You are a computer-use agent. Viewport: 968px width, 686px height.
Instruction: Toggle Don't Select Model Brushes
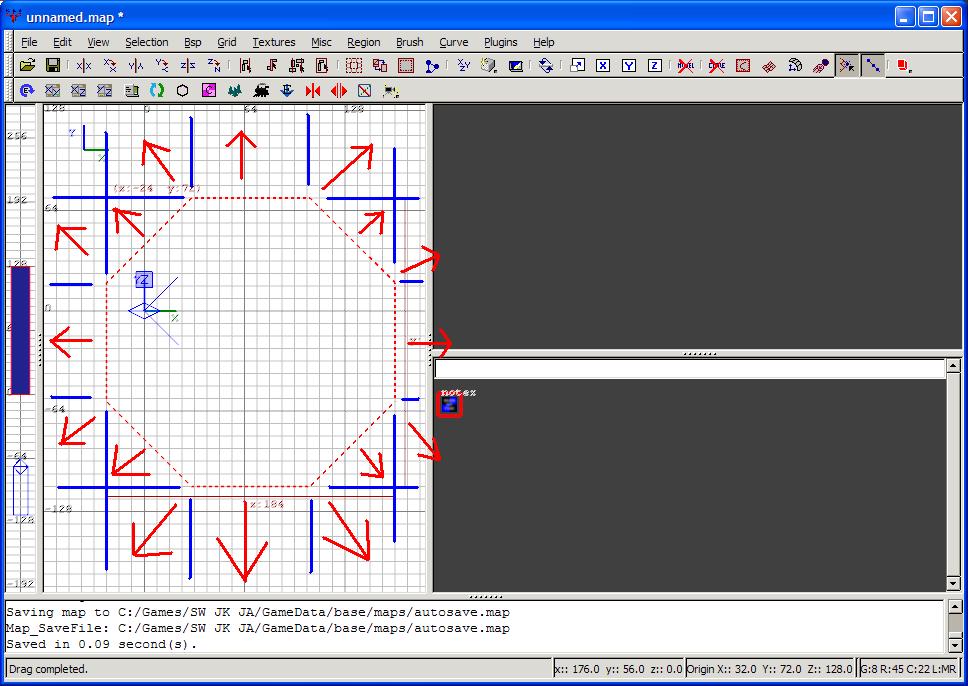coord(685,65)
